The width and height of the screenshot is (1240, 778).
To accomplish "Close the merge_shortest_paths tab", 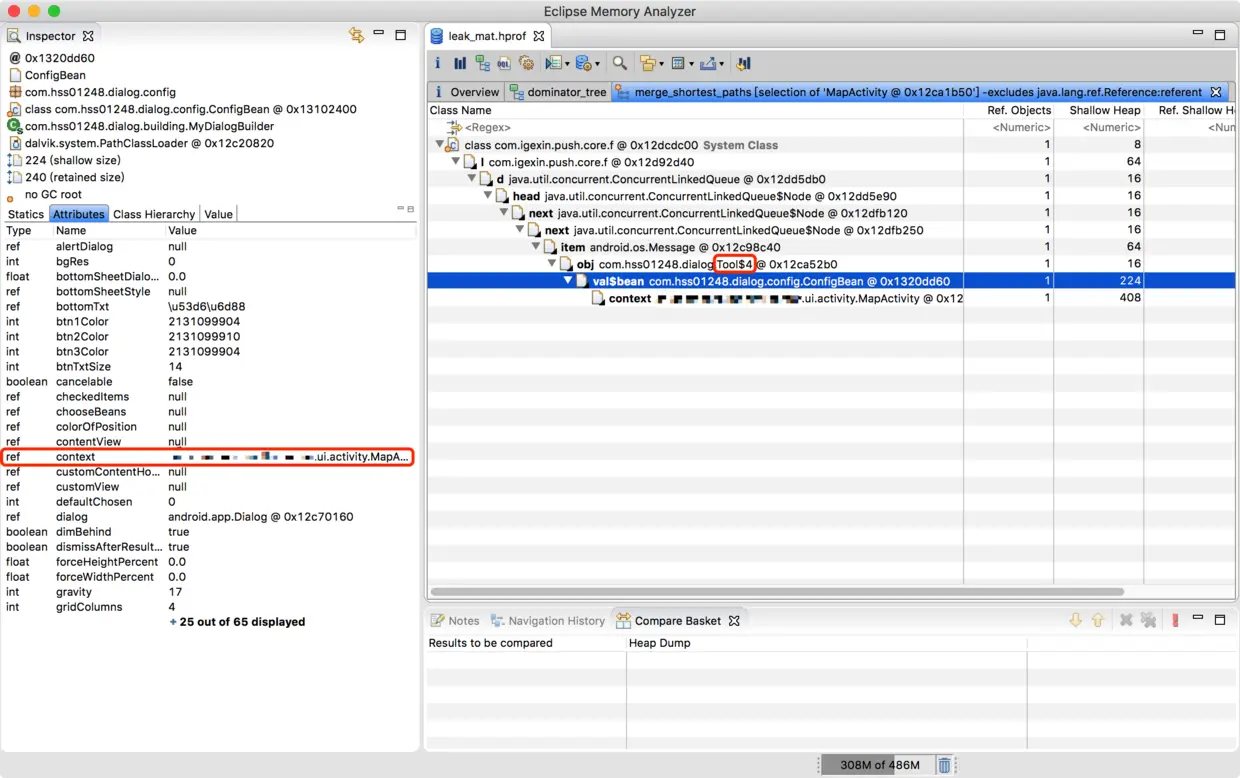I will tap(1216, 92).
